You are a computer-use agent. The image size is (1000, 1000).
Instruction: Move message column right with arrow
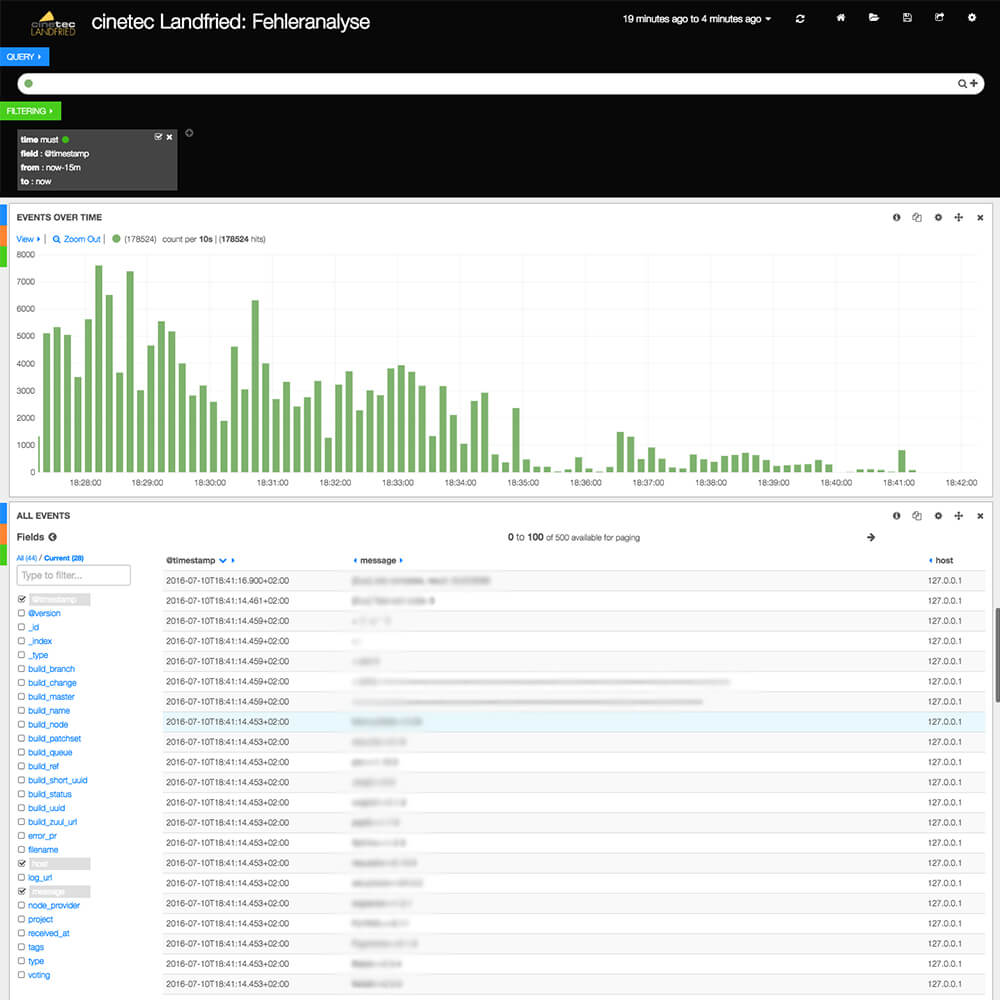401,561
